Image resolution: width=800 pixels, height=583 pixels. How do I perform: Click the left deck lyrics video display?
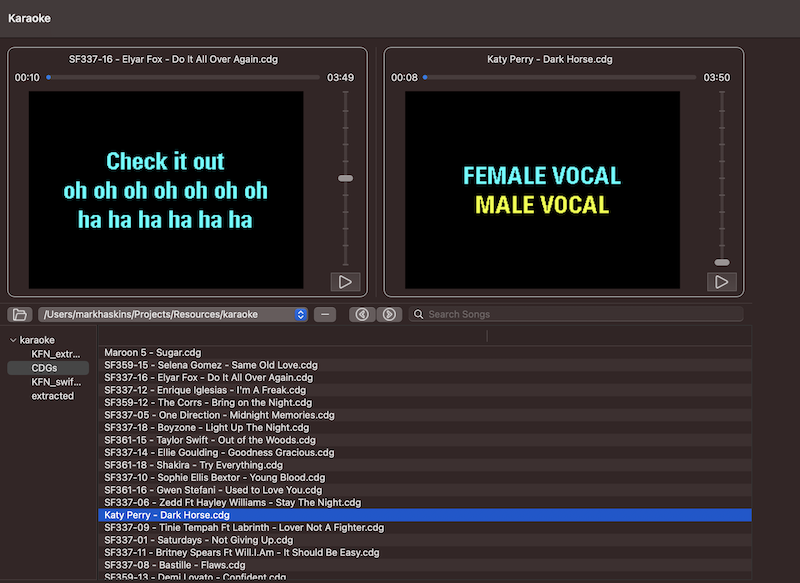[x=166, y=190]
